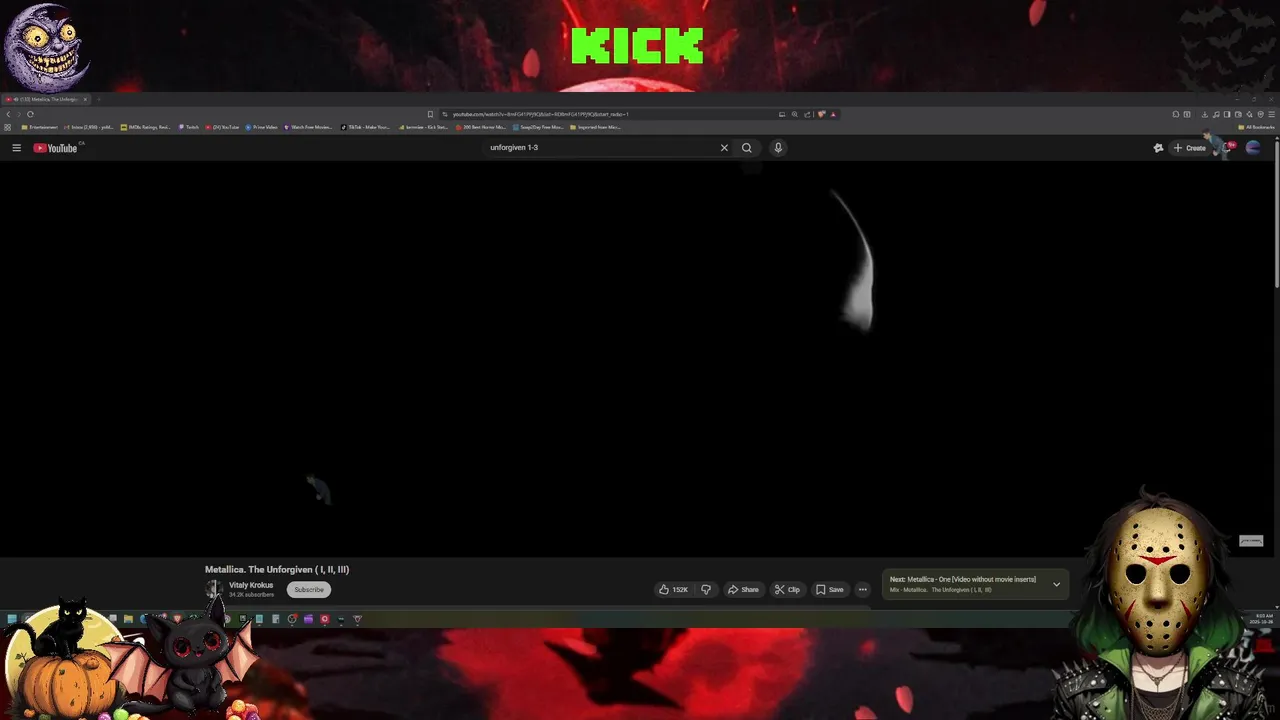The width and height of the screenshot is (1280, 720).
Task: Open the Brave Shields lion icon
Action: 821,114
